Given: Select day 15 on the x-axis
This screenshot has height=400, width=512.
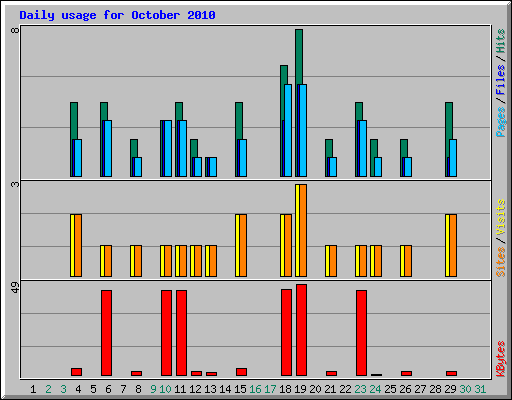Looking at the screenshot, I should (x=240, y=389).
